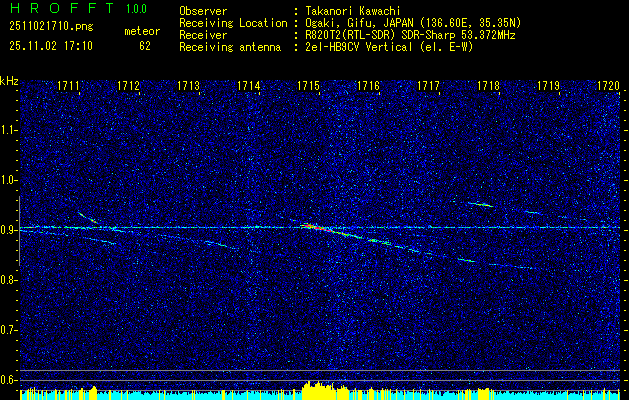Click the HROFFT title text
This screenshot has height=400, width=629.
(x=61, y=8)
